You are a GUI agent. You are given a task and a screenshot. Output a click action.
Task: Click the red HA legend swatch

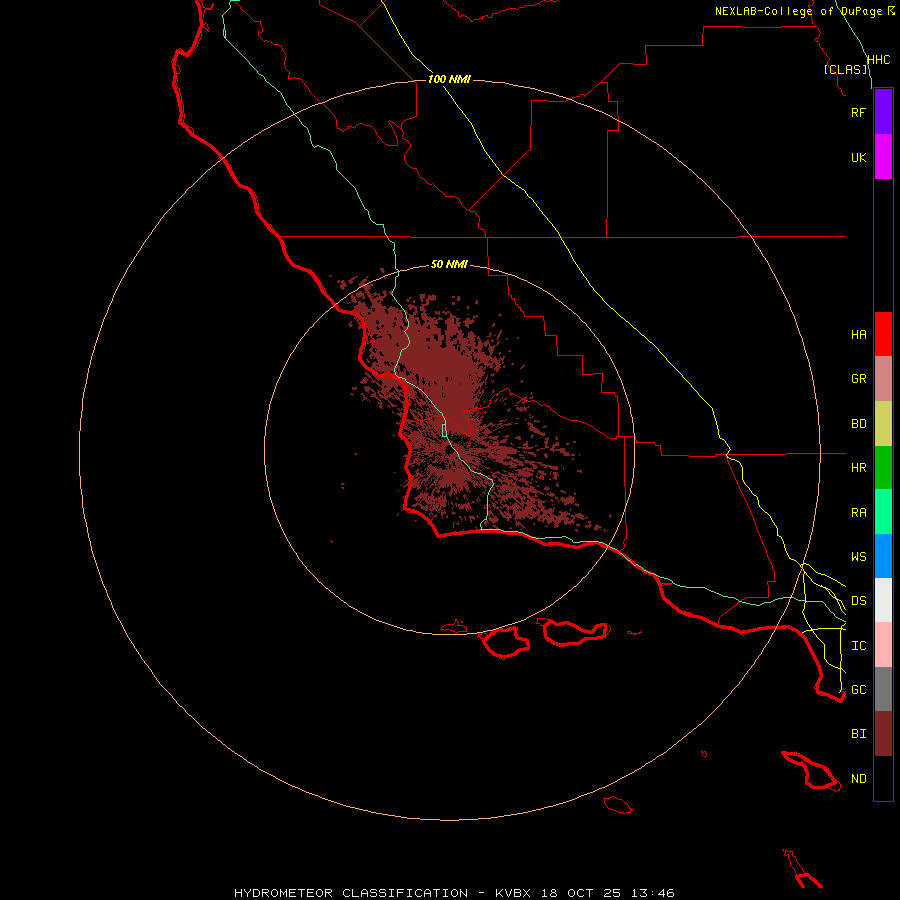pos(883,334)
